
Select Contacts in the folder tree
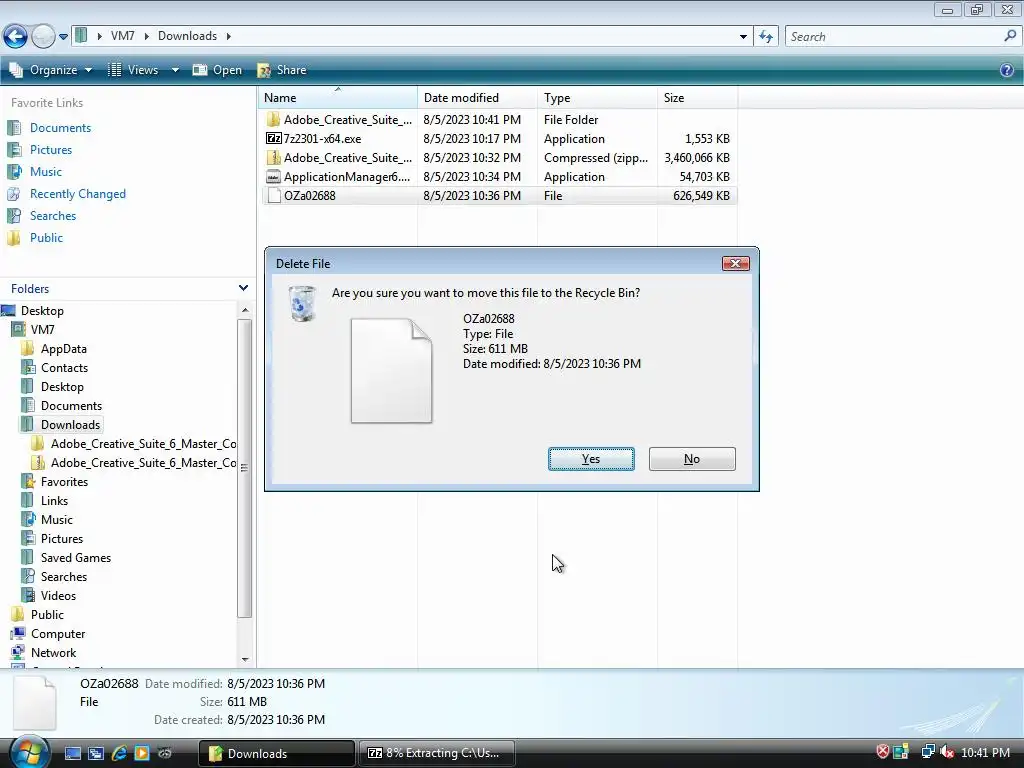[x=64, y=368]
